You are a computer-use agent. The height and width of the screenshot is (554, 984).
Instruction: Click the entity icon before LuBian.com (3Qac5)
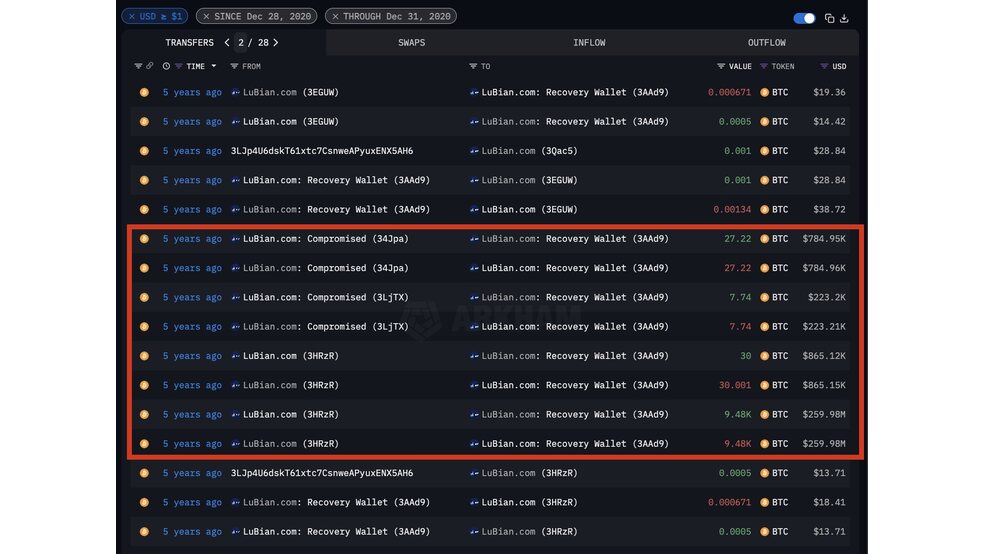474,151
